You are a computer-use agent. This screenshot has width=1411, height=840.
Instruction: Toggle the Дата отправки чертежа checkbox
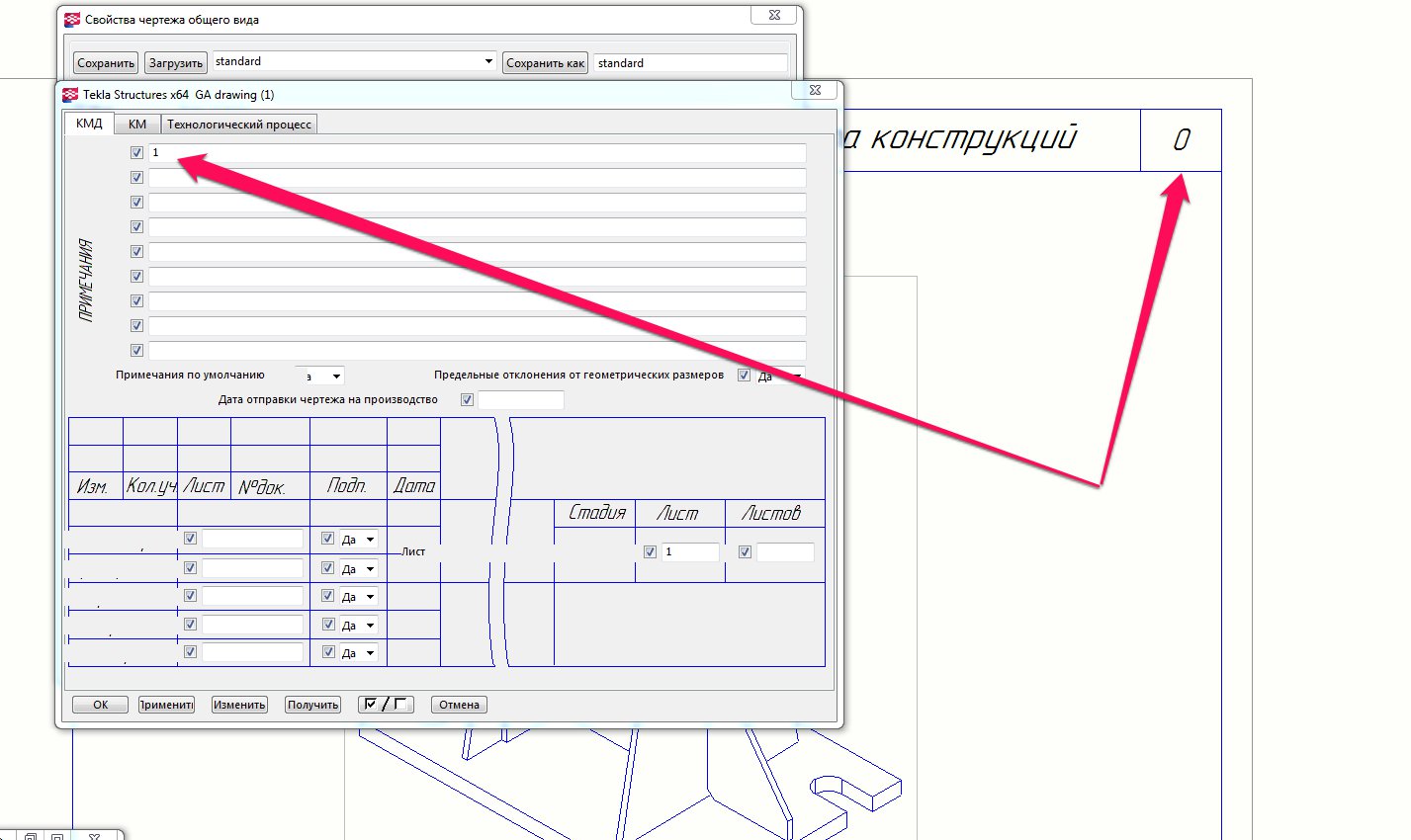[x=467, y=400]
